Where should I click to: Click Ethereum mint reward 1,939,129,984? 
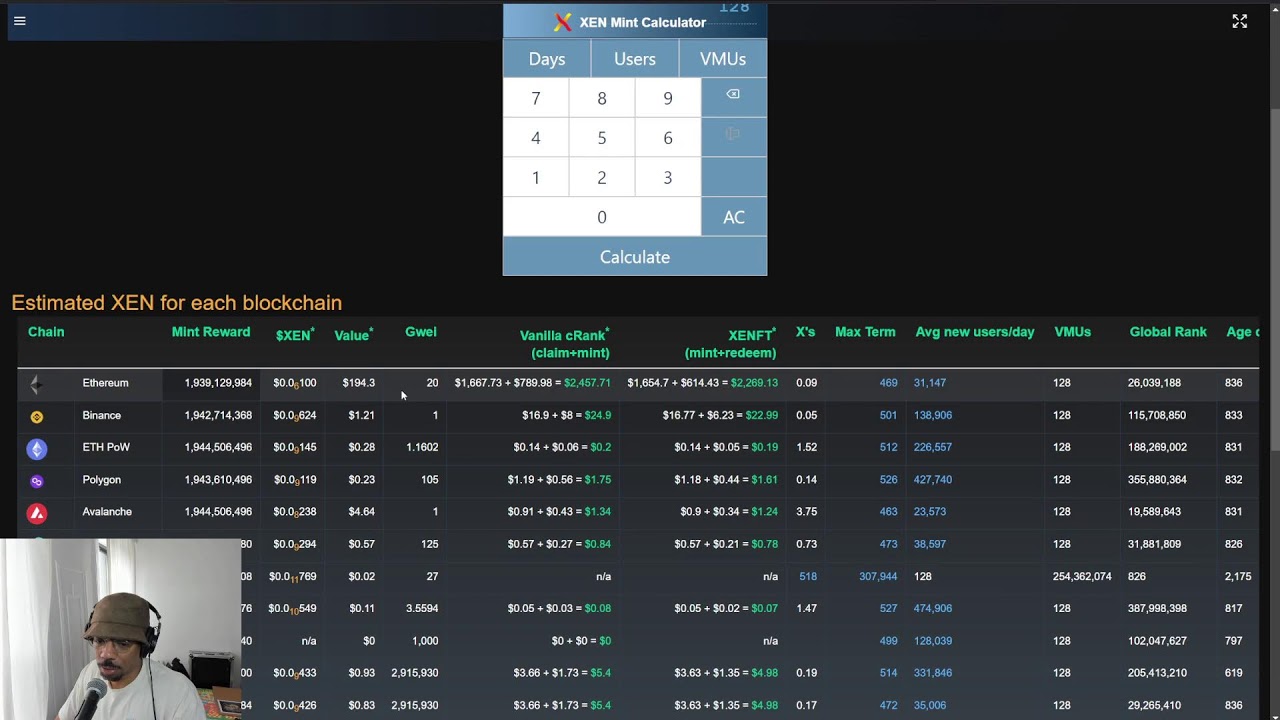pos(218,383)
